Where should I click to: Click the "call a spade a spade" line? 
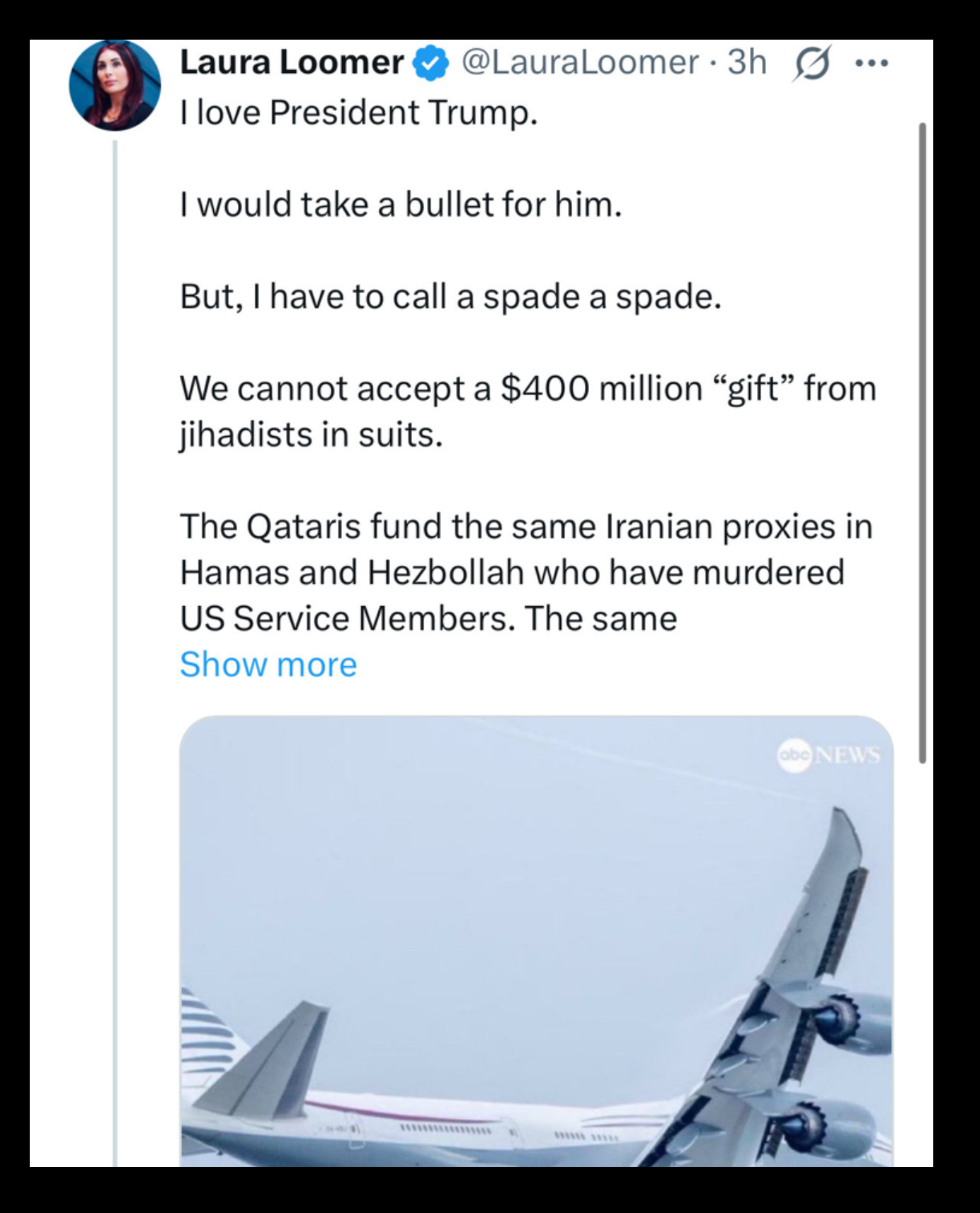[x=450, y=297]
